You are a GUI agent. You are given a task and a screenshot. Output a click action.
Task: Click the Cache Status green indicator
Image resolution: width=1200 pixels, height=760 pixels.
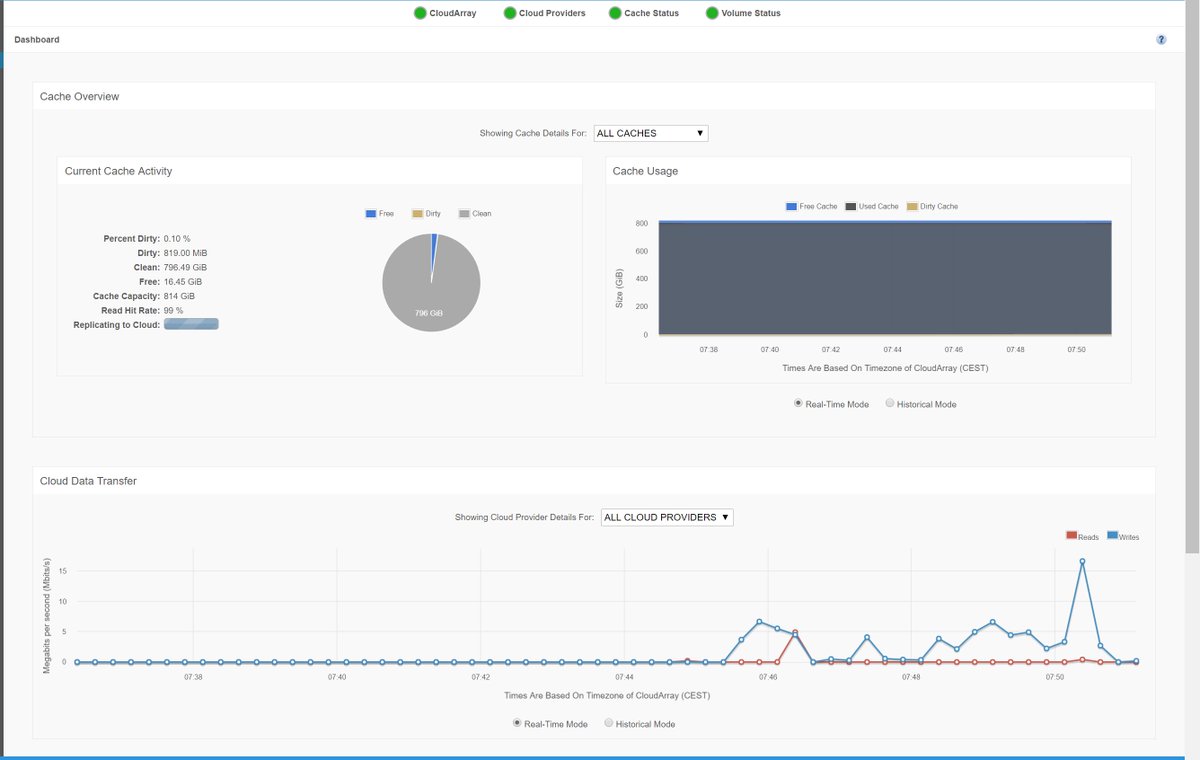(615, 13)
